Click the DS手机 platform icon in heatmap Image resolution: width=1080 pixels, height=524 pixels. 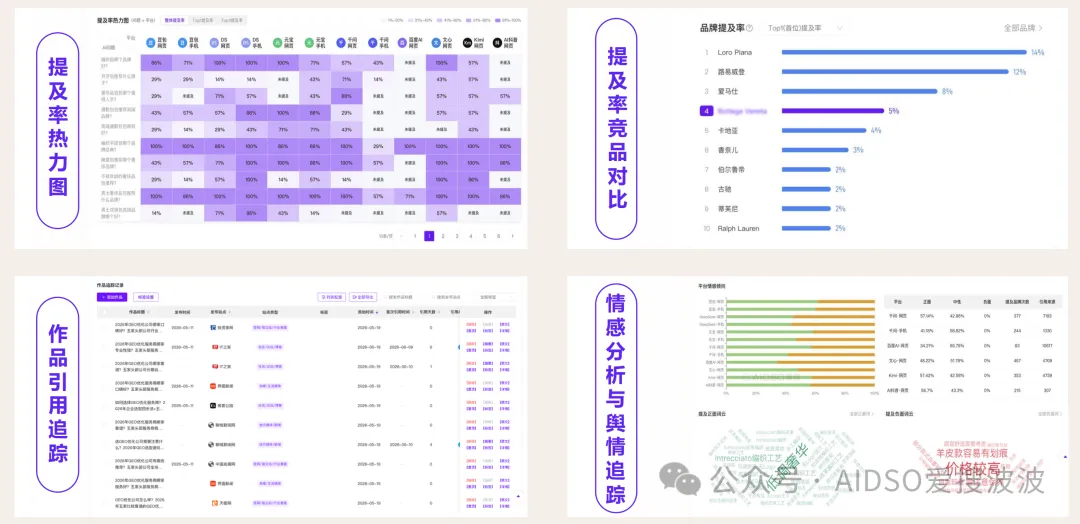(246, 43)
